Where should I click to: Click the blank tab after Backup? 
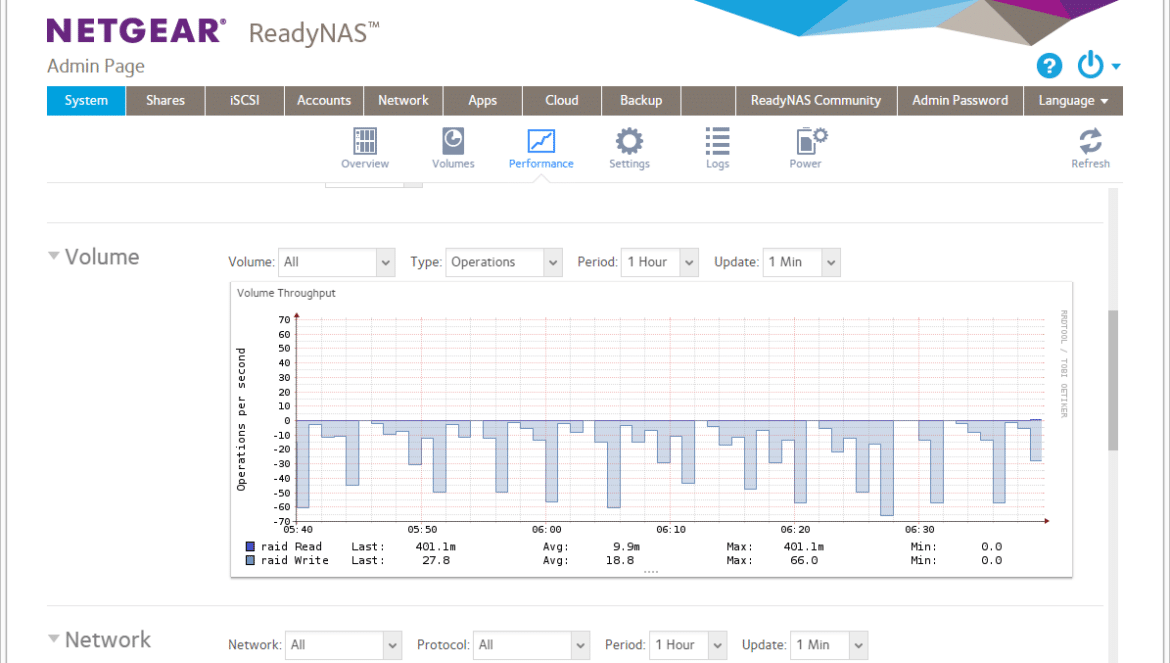[708, 101]
